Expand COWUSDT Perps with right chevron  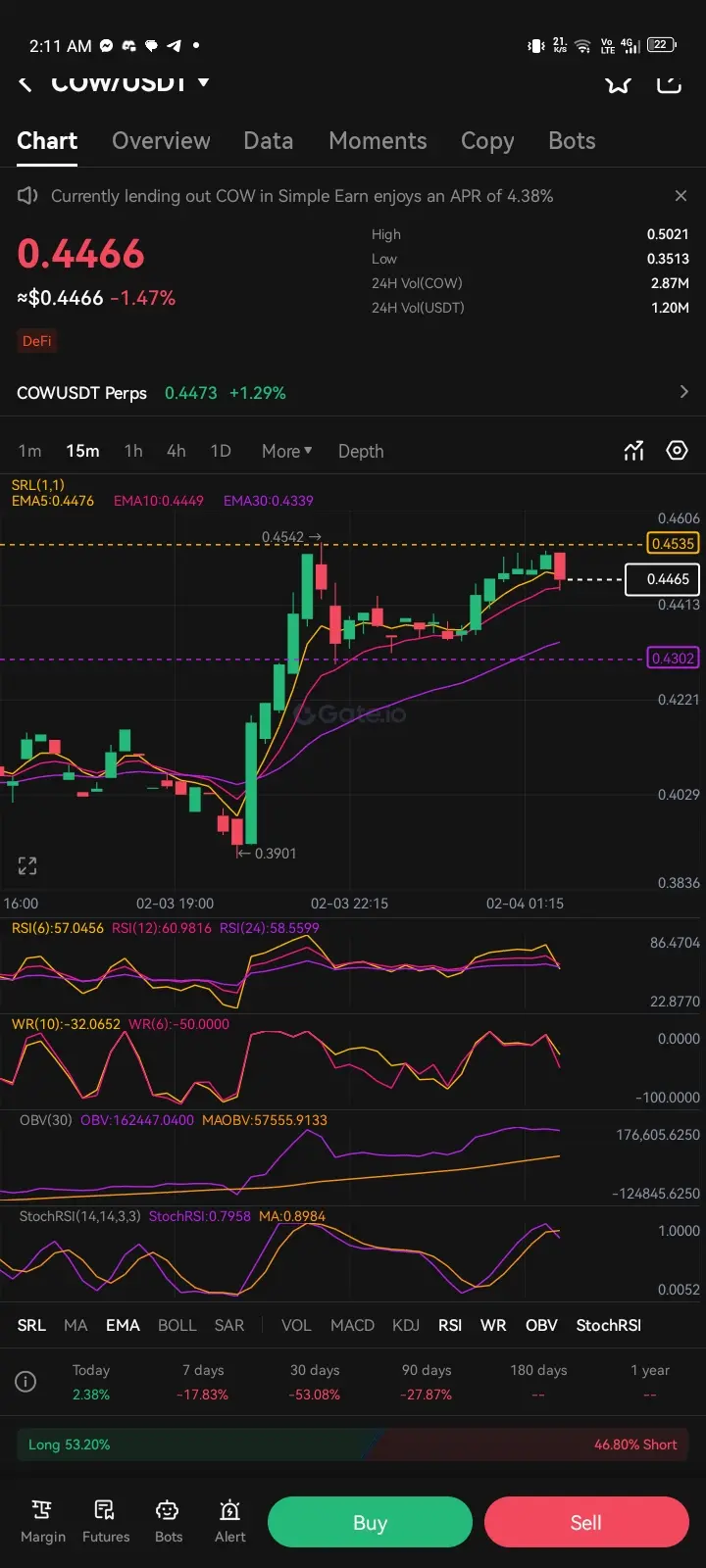coord(683,392)
